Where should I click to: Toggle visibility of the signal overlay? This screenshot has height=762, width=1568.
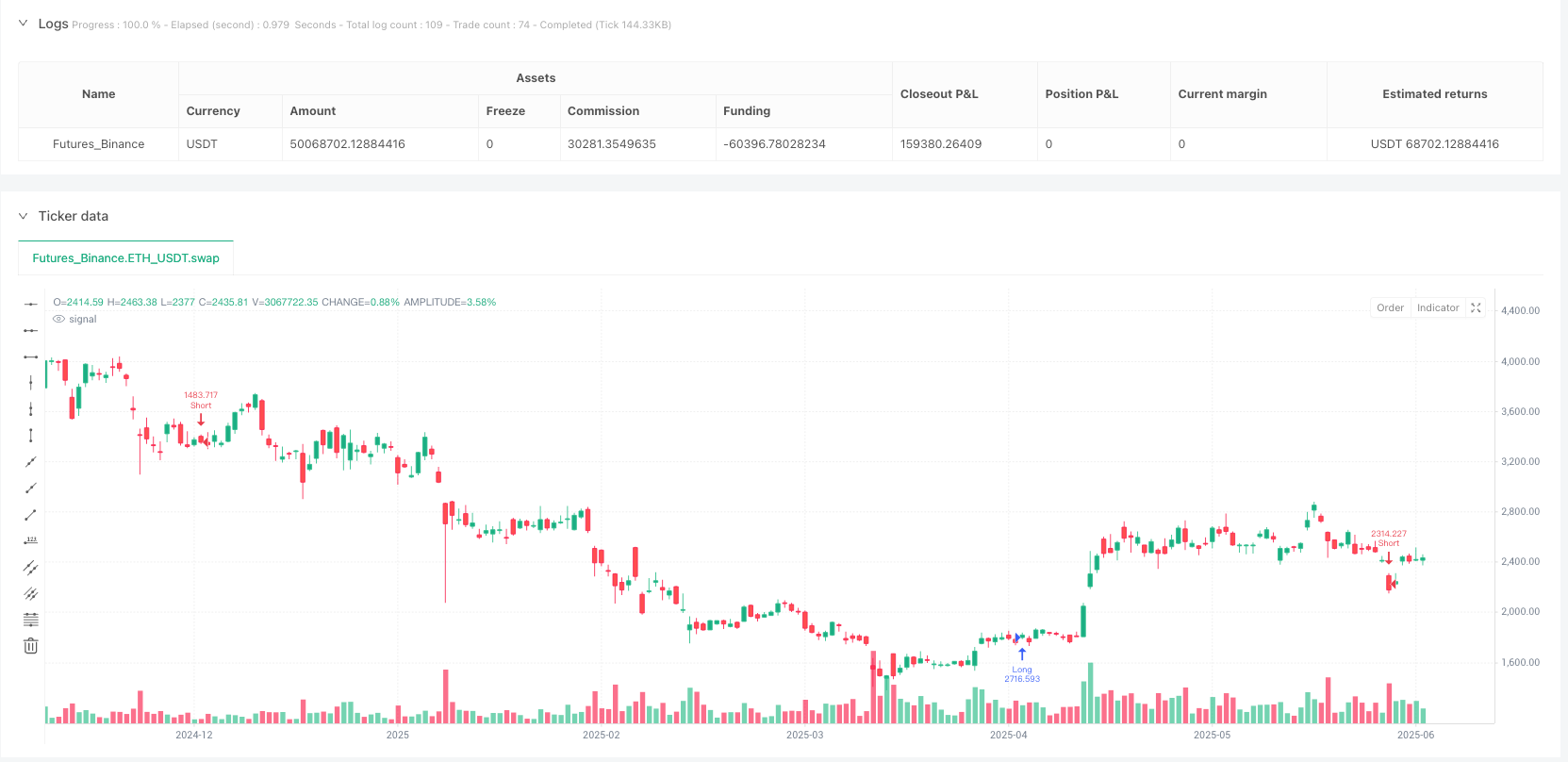[x=58, y=319]
